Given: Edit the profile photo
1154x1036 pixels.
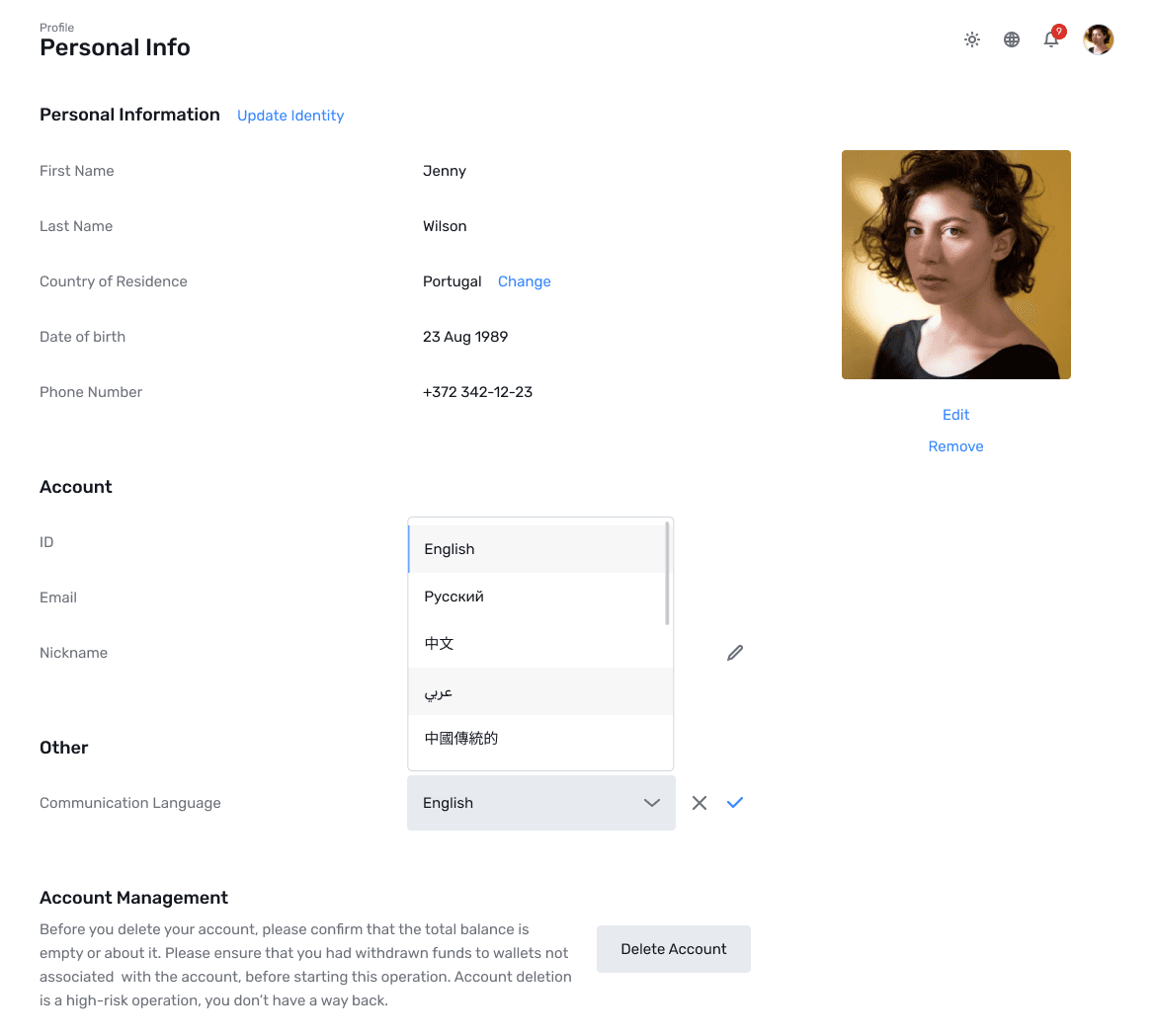Looking at the screenshot, I should 955,415.
